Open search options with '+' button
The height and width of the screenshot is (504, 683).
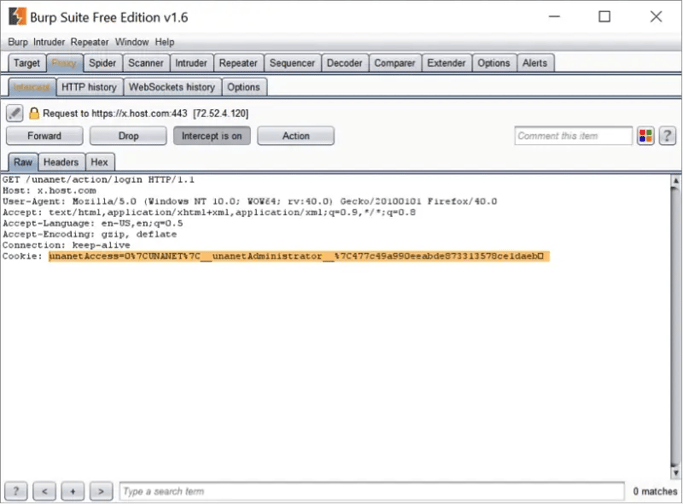point(72,491)
